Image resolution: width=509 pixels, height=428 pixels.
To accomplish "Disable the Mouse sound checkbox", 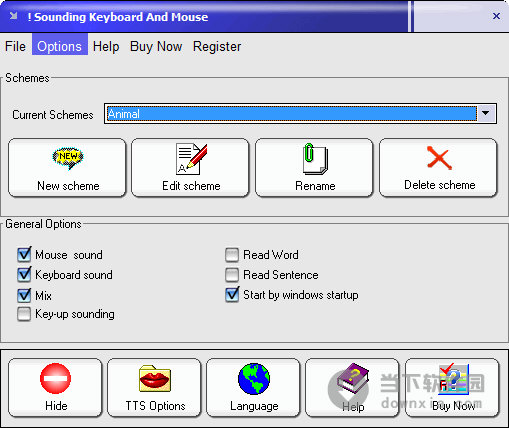I will tap(24, 255).
